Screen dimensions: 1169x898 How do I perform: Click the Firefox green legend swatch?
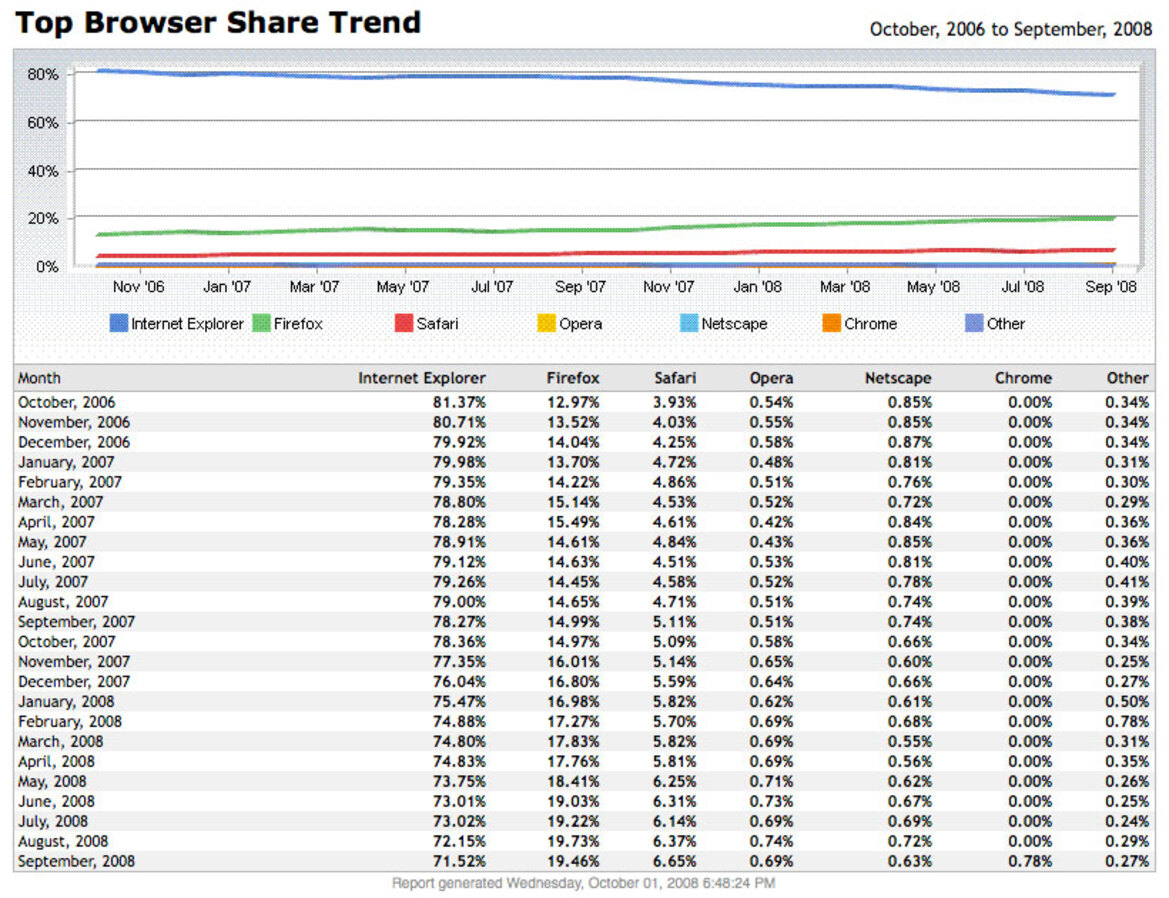tap(261, 323)
